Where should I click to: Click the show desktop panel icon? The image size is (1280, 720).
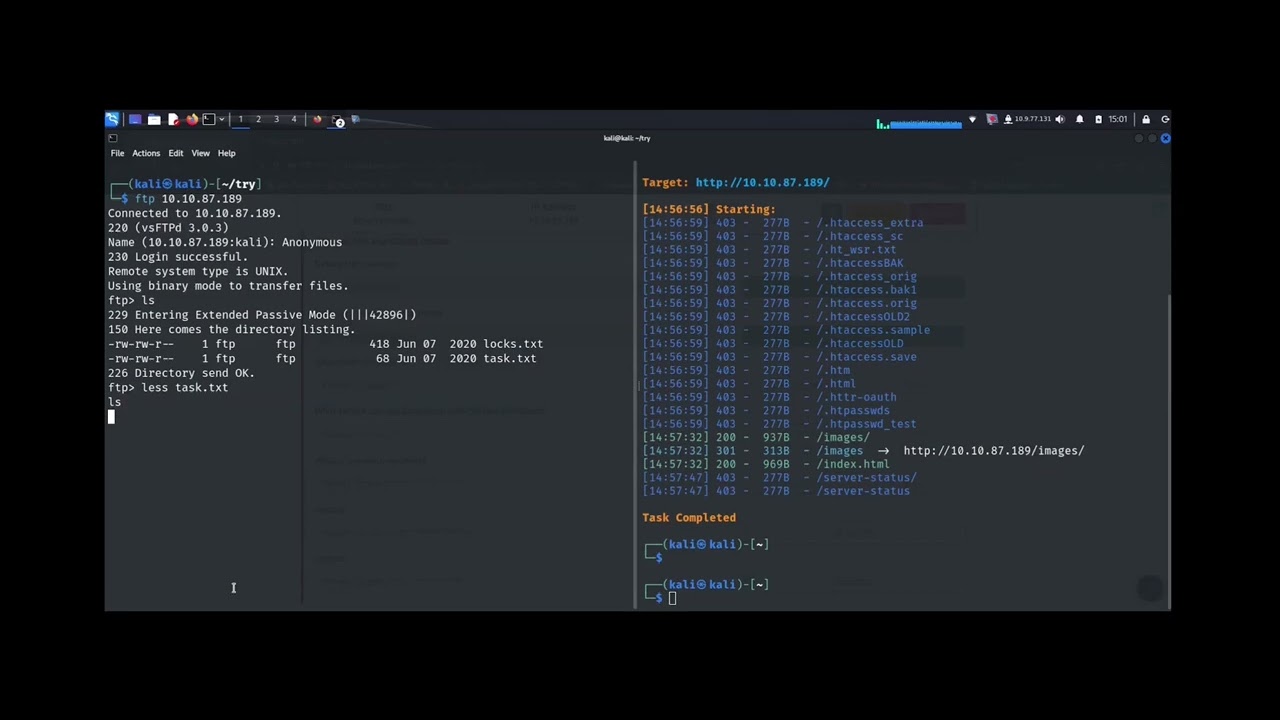coord(135,119)
